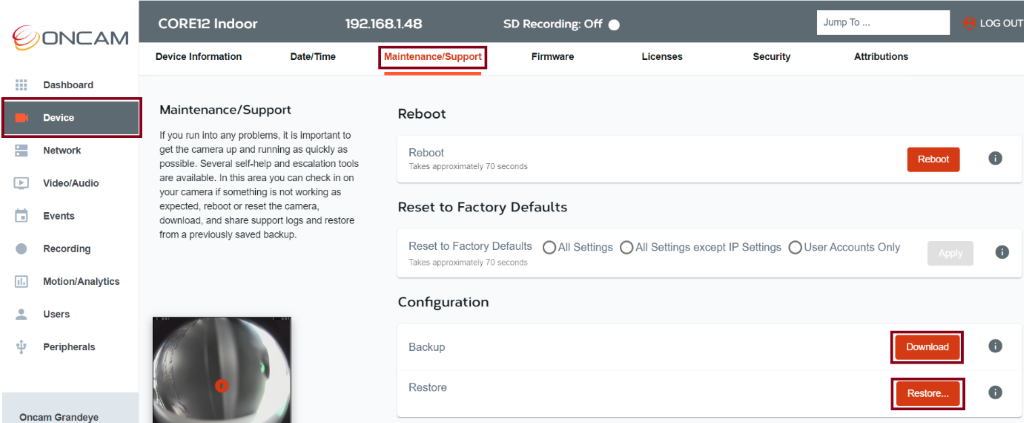The width and height of the screenshot is (1024, 423).
Task: Click the Reboot button
Action: click(933, 159)
